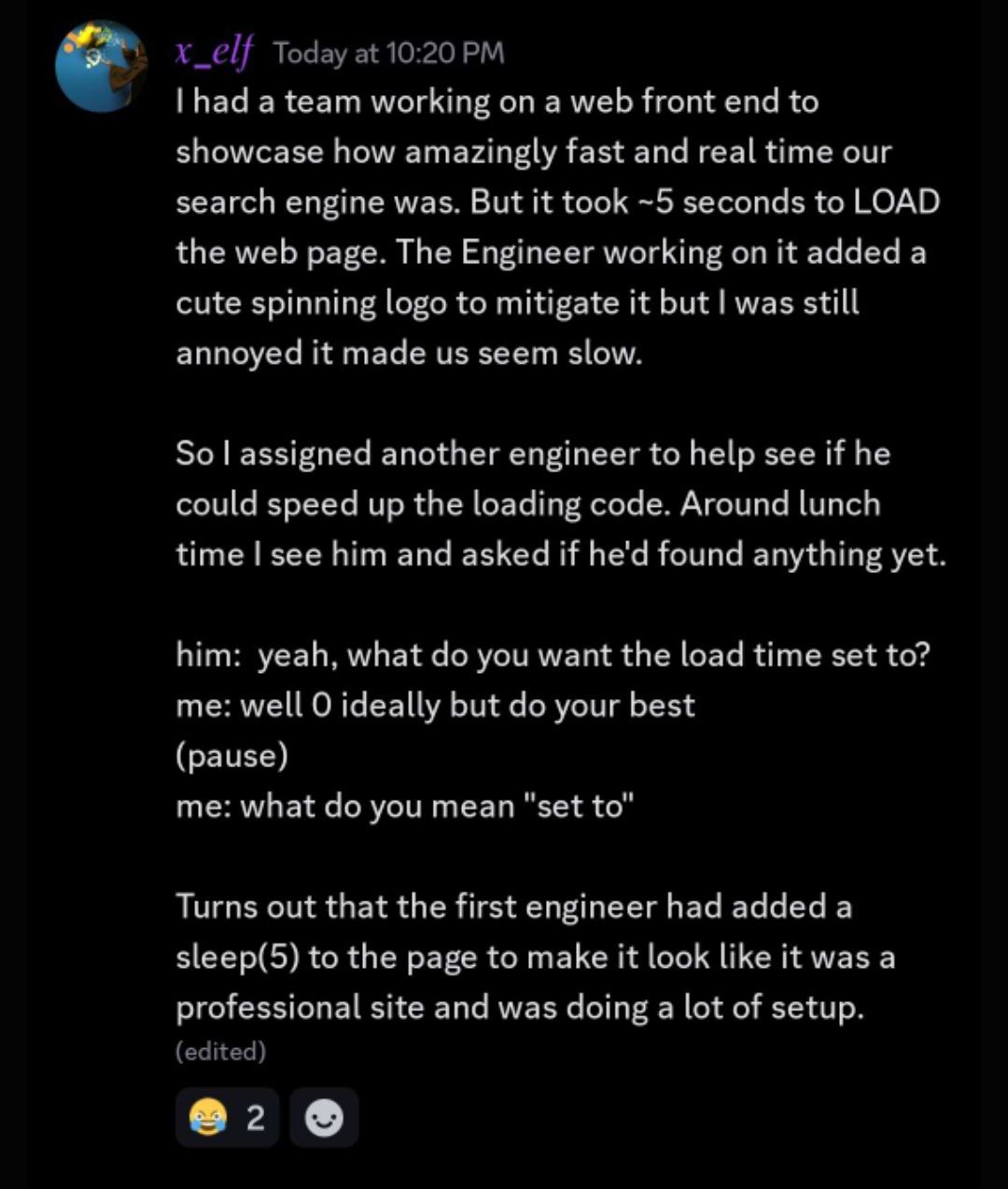This screenshot has width=1008, height=1189.
Task: Click the line starting "him: yeah, what do you"
Action: tap(553, 654)
